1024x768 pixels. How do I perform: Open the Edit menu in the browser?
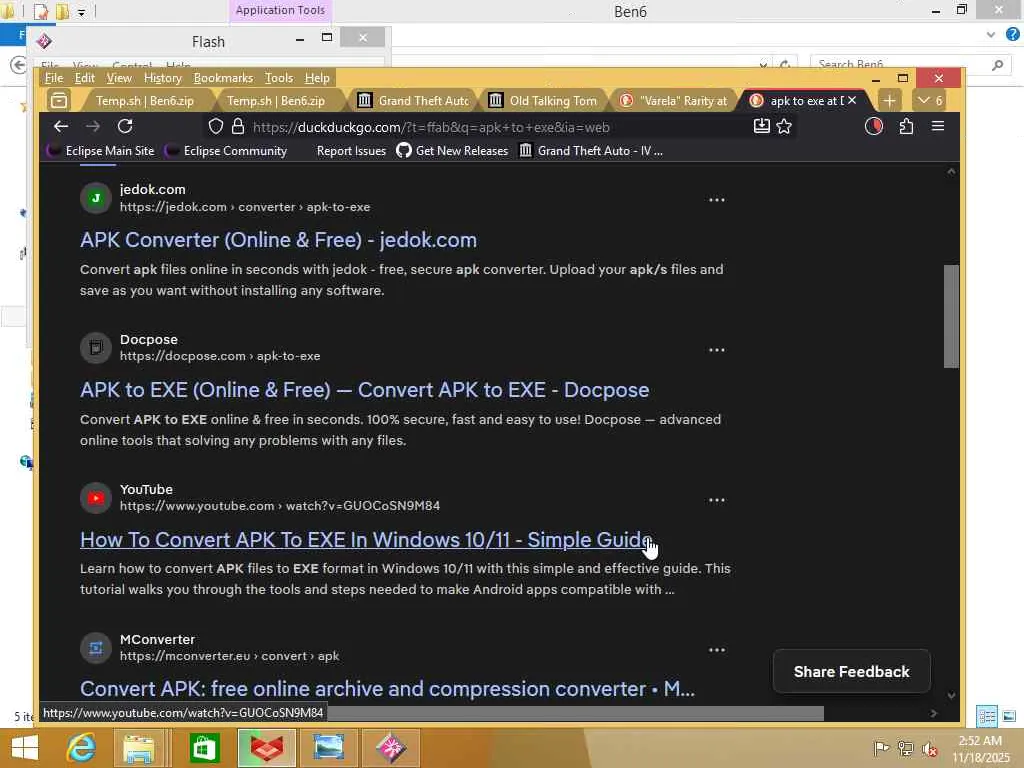point(85,78)
